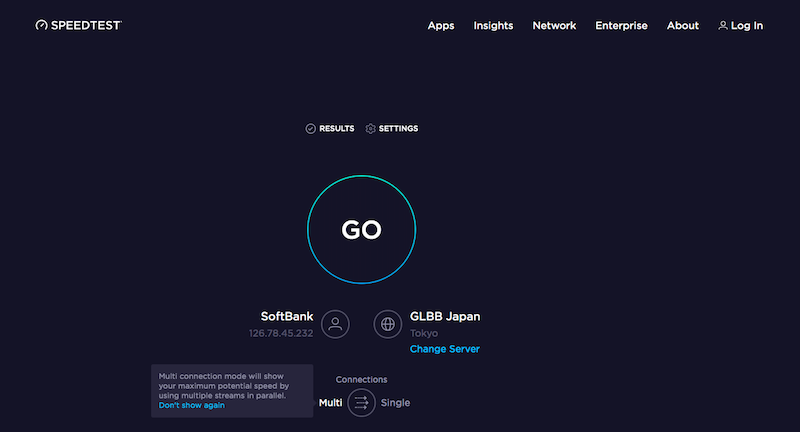Viewport: 800px width, 432px height.
Task: Click the IP address 126.78.45.232
Action: click(x=281, y=333)
